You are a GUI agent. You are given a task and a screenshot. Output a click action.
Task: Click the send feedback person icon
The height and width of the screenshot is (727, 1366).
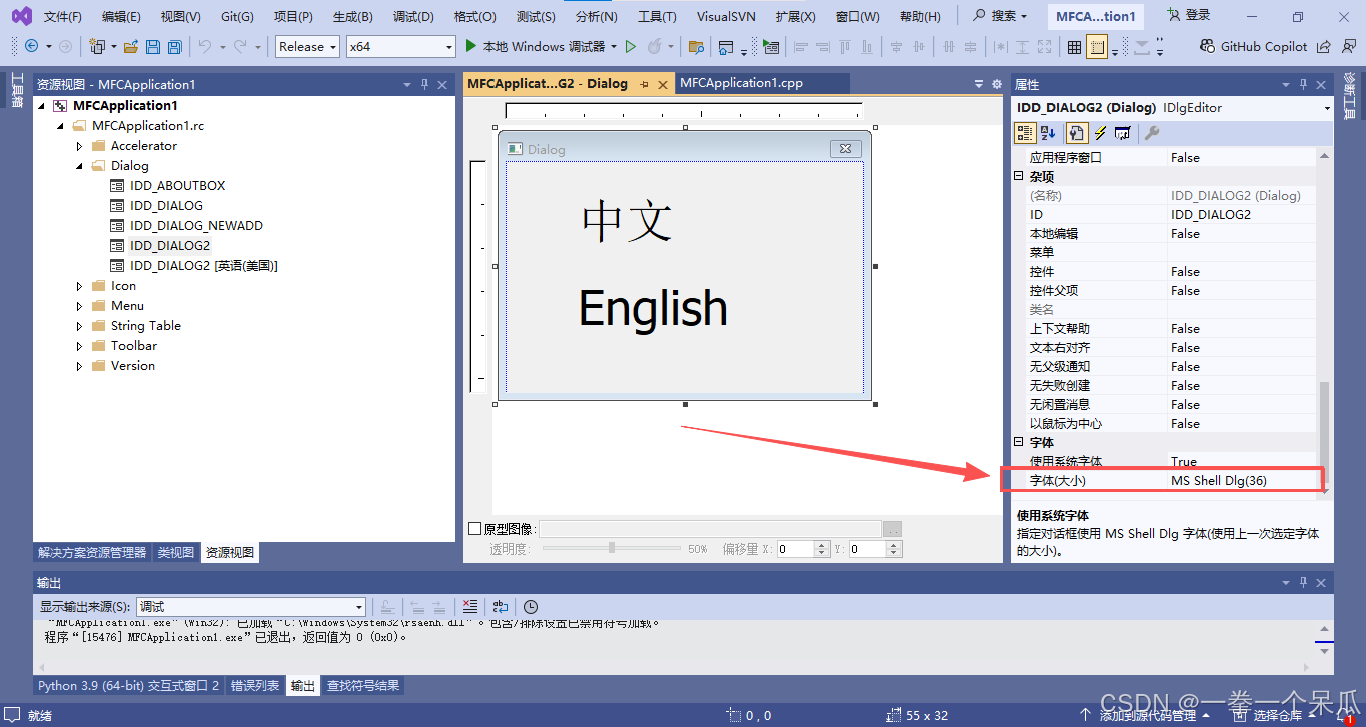coord(1347,46)
